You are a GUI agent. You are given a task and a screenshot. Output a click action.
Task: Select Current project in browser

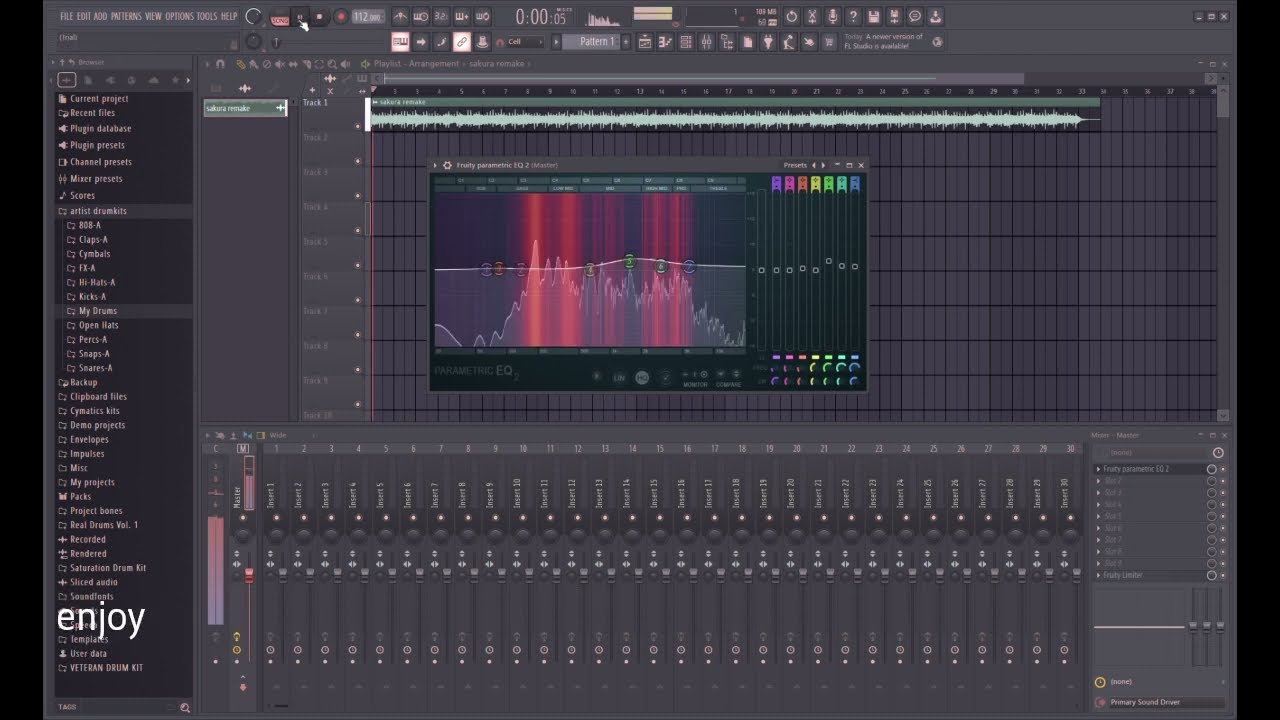(99, 99)
